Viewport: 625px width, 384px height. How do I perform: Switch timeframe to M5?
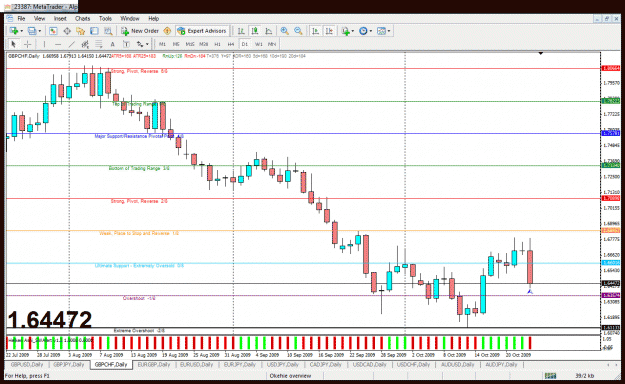pos(176,44)
